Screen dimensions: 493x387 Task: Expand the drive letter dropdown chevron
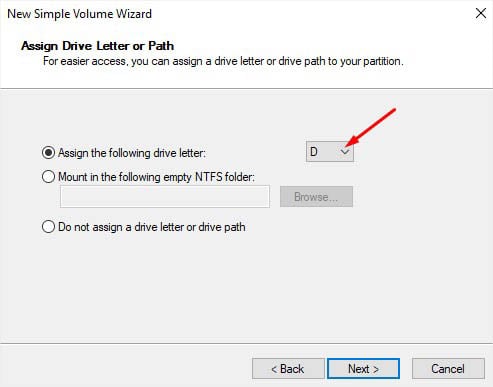(x=345, y=152)
